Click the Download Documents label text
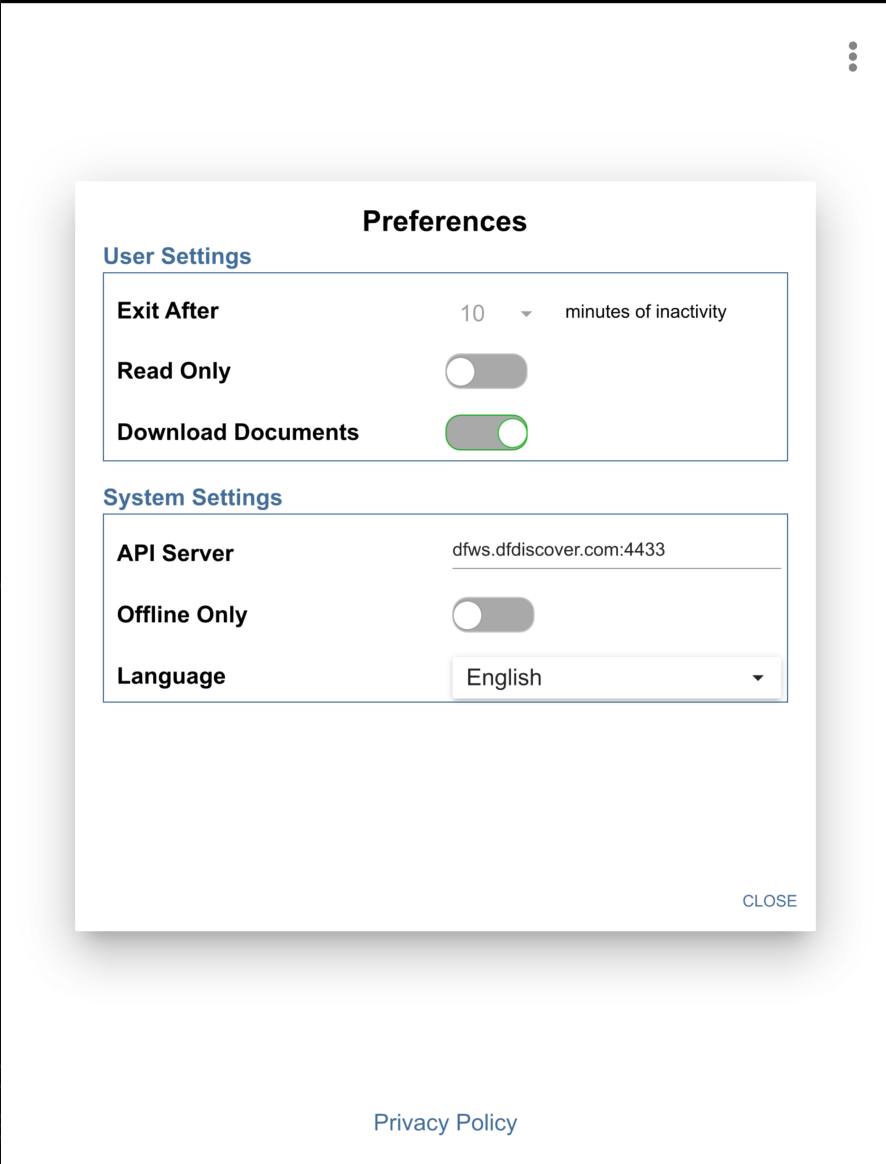 (x=237, y=433)
